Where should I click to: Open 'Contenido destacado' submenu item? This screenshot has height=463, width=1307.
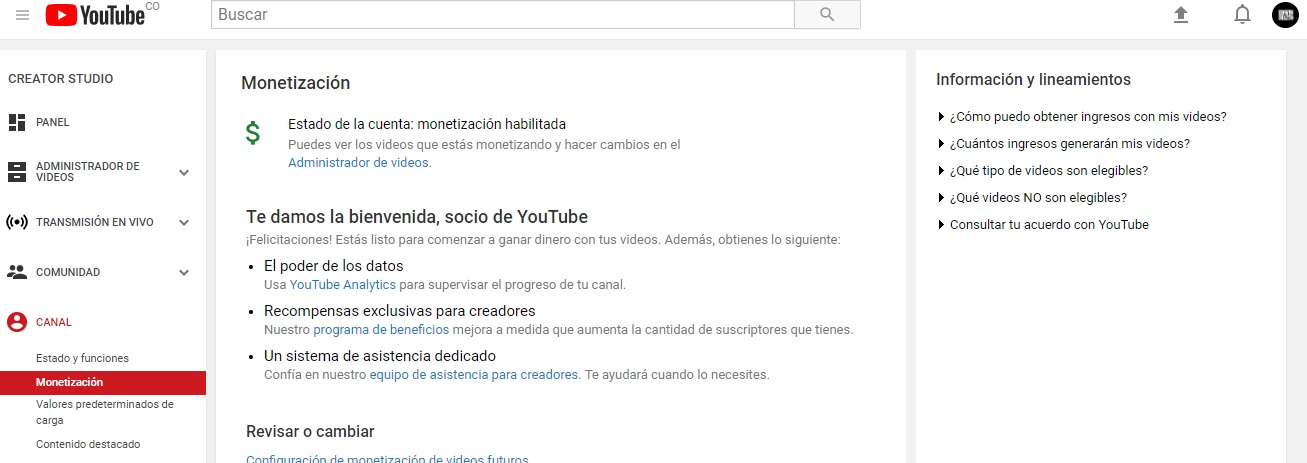(x=88, y=444)
